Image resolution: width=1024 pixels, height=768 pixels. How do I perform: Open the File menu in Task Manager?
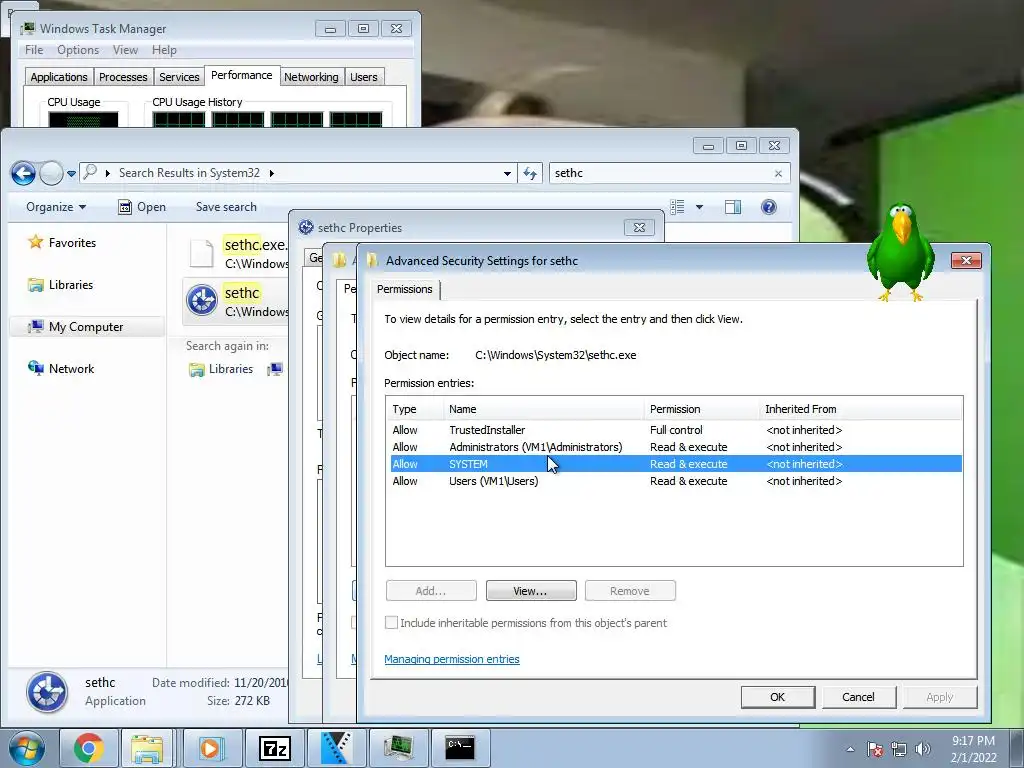tap(34, 50)
